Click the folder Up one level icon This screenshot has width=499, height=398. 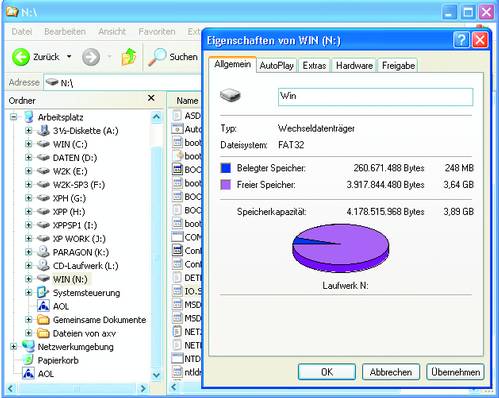pos(129,57)
